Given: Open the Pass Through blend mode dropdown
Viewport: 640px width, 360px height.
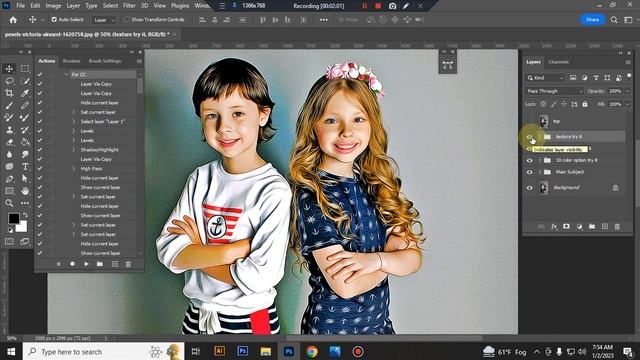Looking at the screenshot, I should coord(554,91).
